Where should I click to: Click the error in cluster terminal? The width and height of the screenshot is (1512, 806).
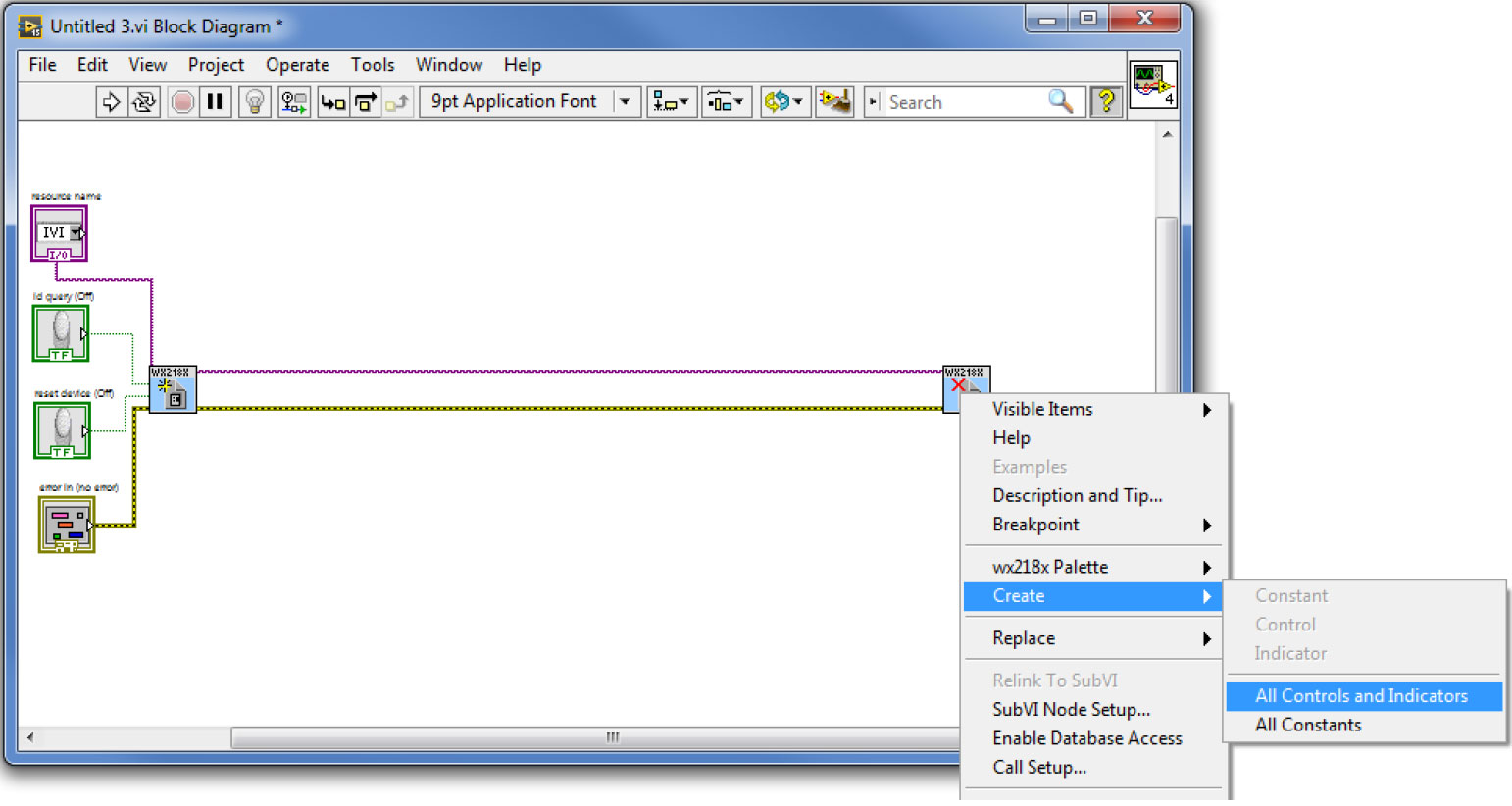[x=67, y=524]
